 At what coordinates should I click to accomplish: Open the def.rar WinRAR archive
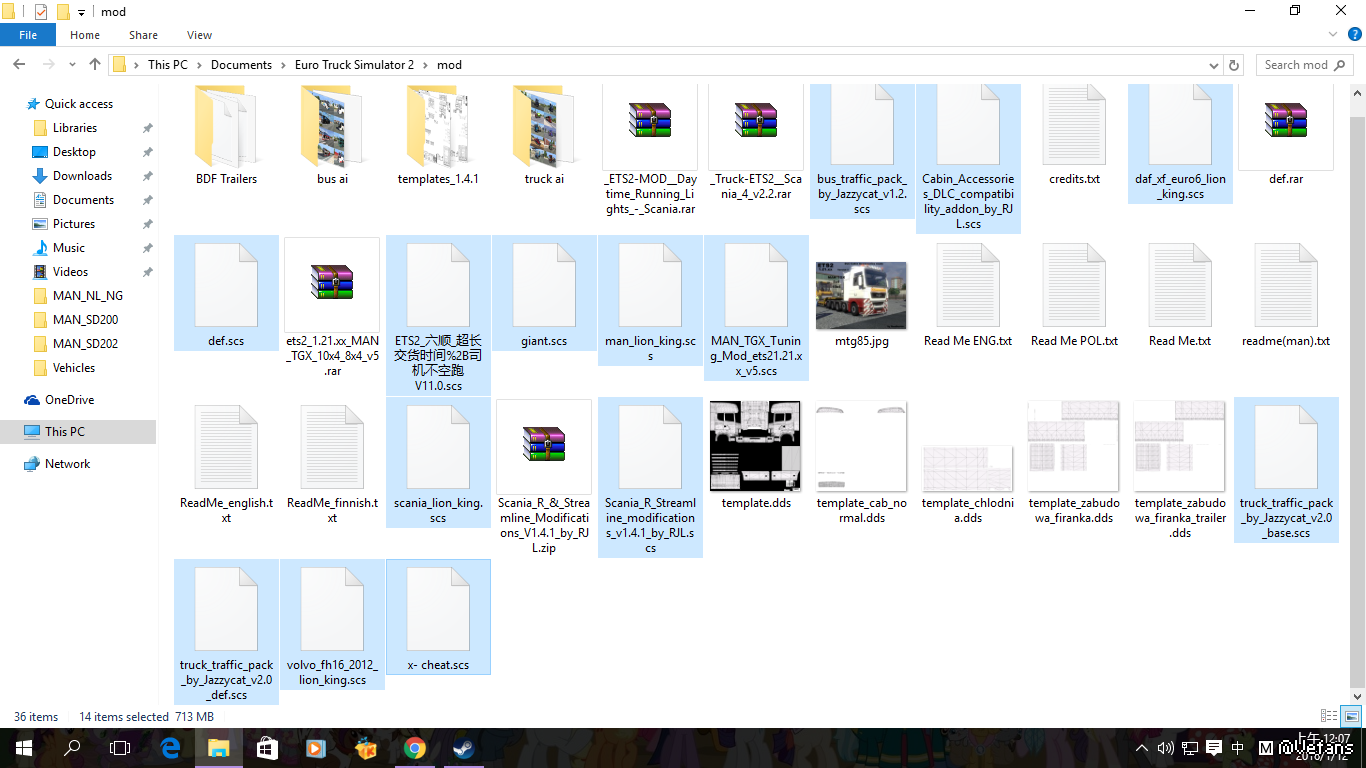[1285, 130]
